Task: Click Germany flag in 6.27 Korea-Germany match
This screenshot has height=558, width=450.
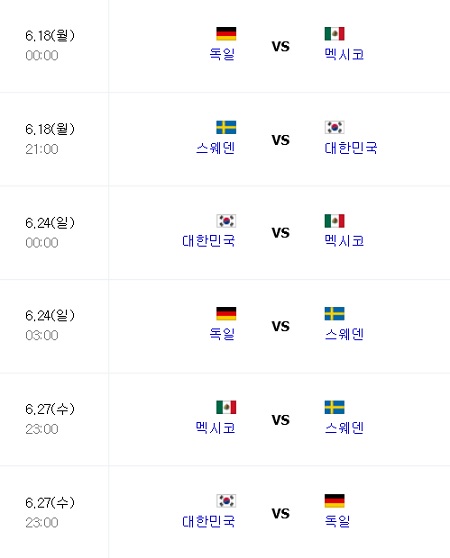Action: [x=334, y=501]
